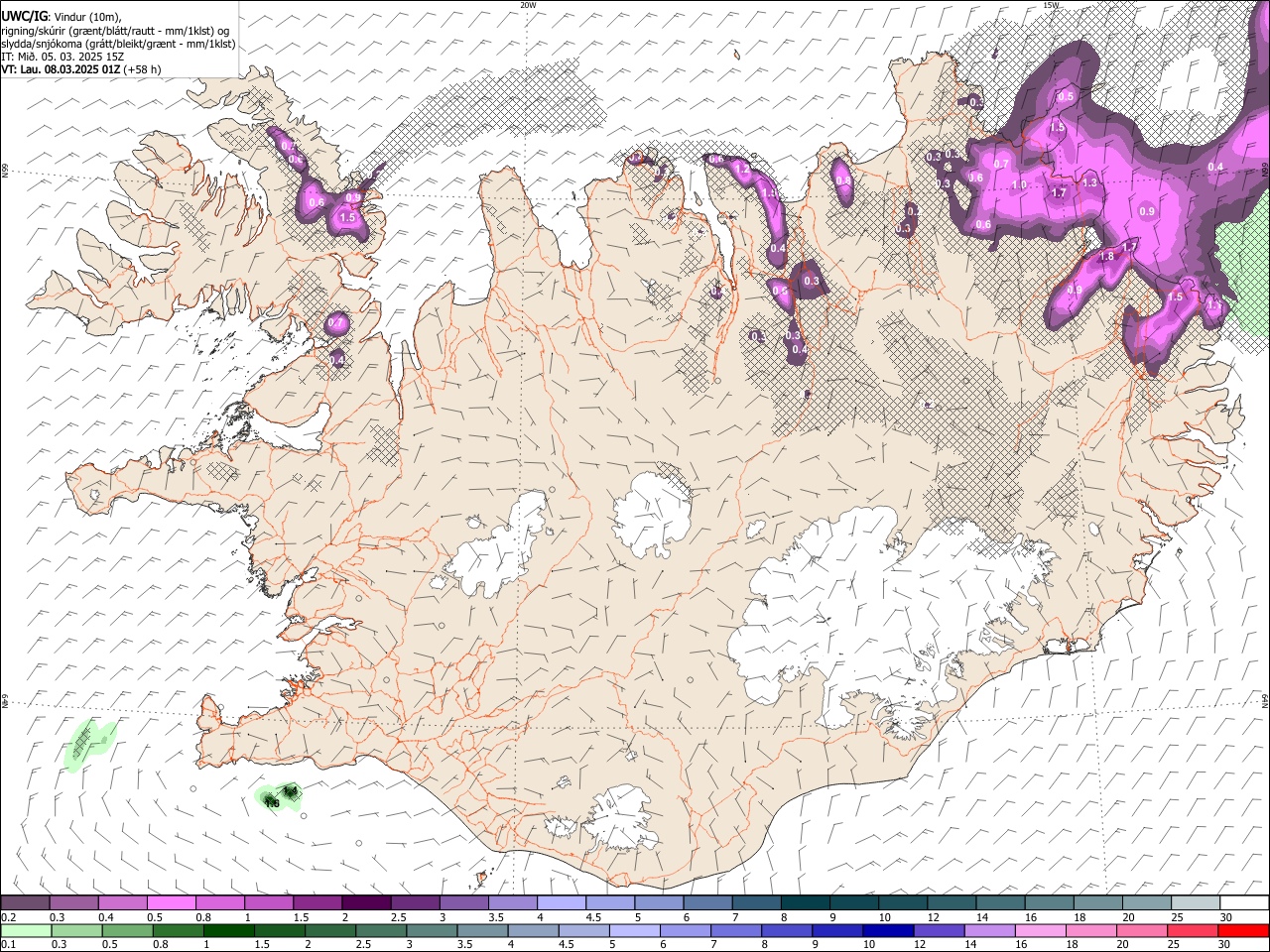Screen dimensions: 1270x952
Task: Select the bottom-row periwinkle swatch beginning at 7
Action: pyautogui.click(x=735, y=930)
